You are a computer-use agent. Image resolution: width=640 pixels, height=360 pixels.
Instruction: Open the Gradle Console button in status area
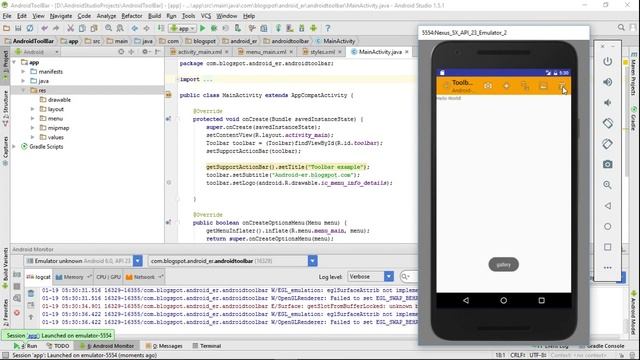pos(602,346)
